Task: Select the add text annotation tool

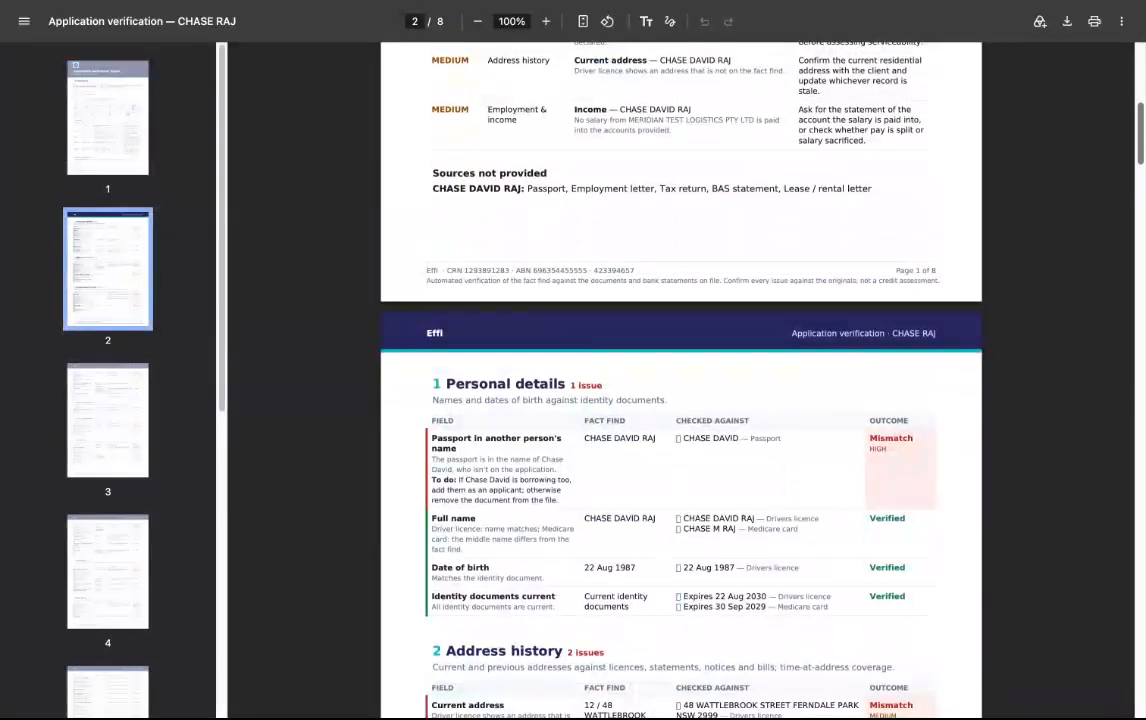Action: pyautogui.click(x=646, y=21)
